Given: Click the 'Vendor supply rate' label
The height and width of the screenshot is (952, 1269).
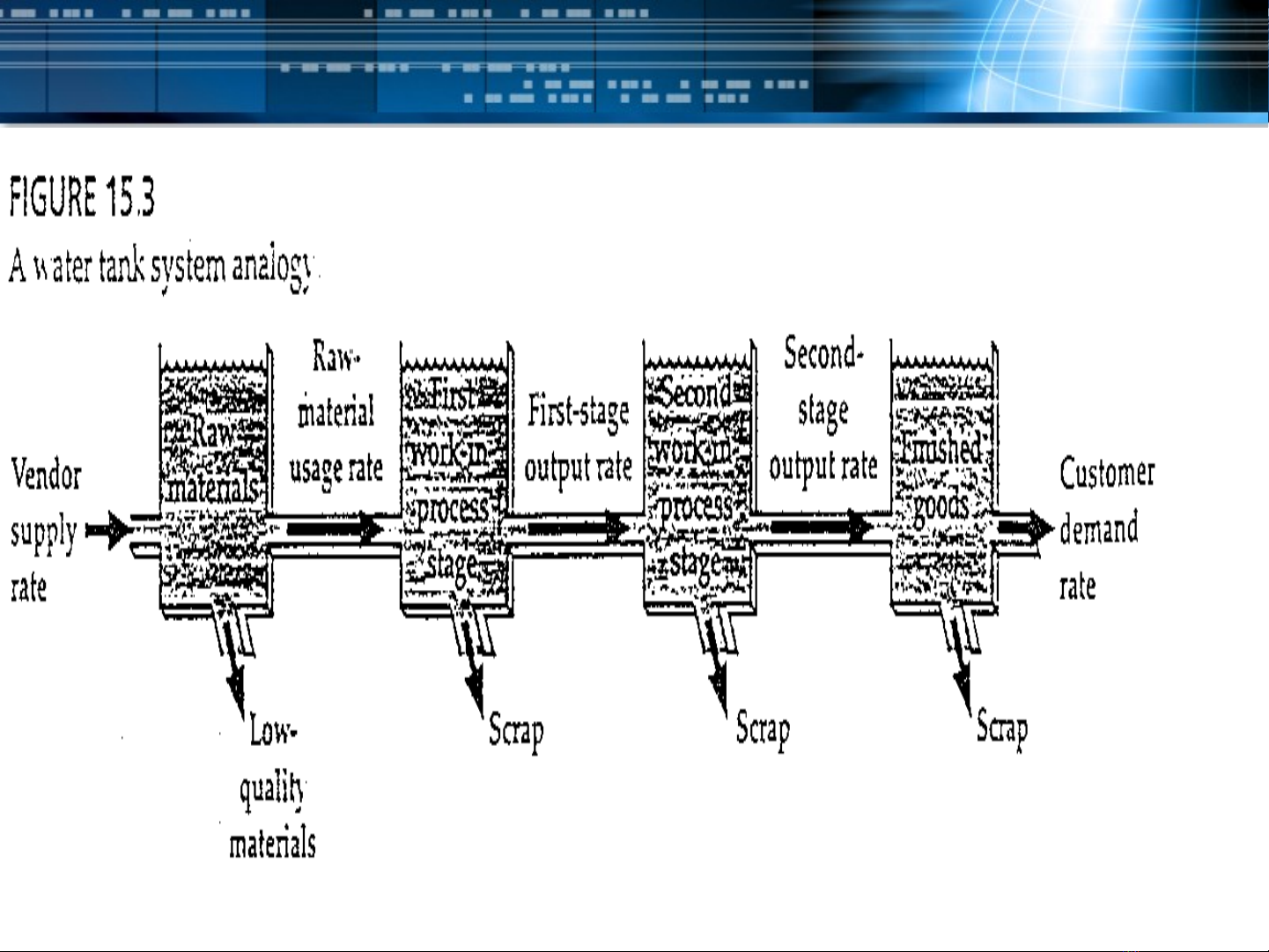Looking at the screenshot, I should (46, 530).
